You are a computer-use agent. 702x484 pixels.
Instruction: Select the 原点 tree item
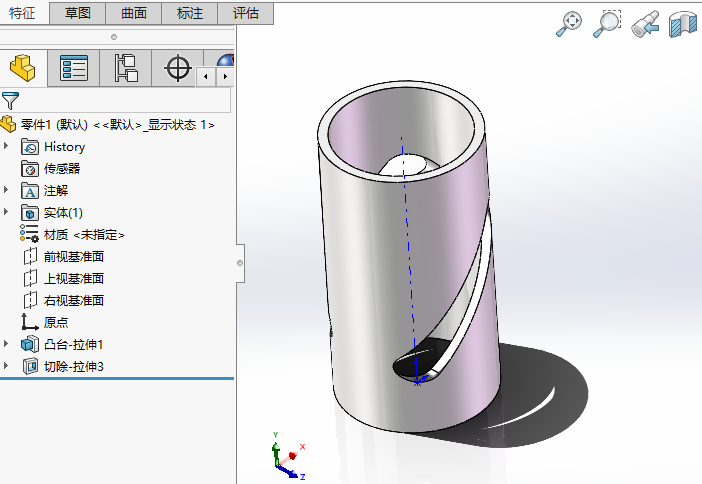pos(56,323)
